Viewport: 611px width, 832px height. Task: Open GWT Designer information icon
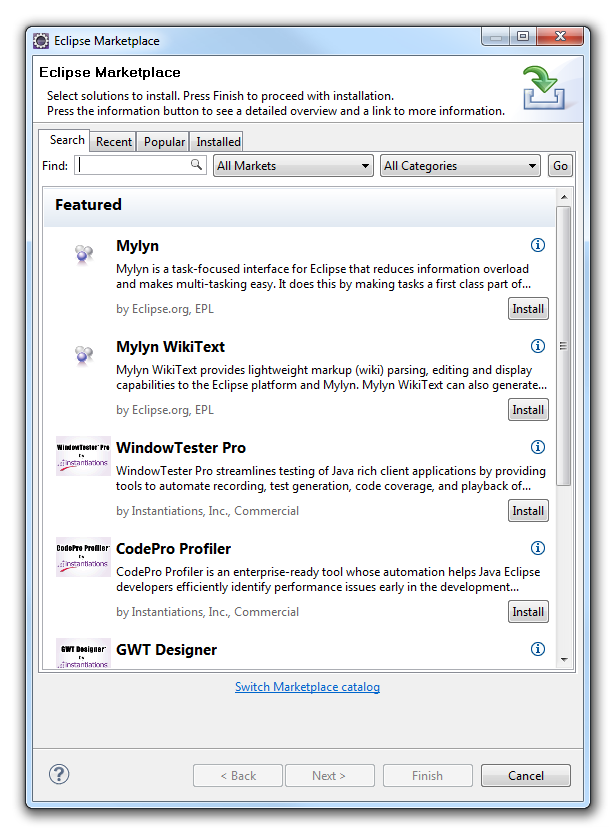[x=537, y=649]
